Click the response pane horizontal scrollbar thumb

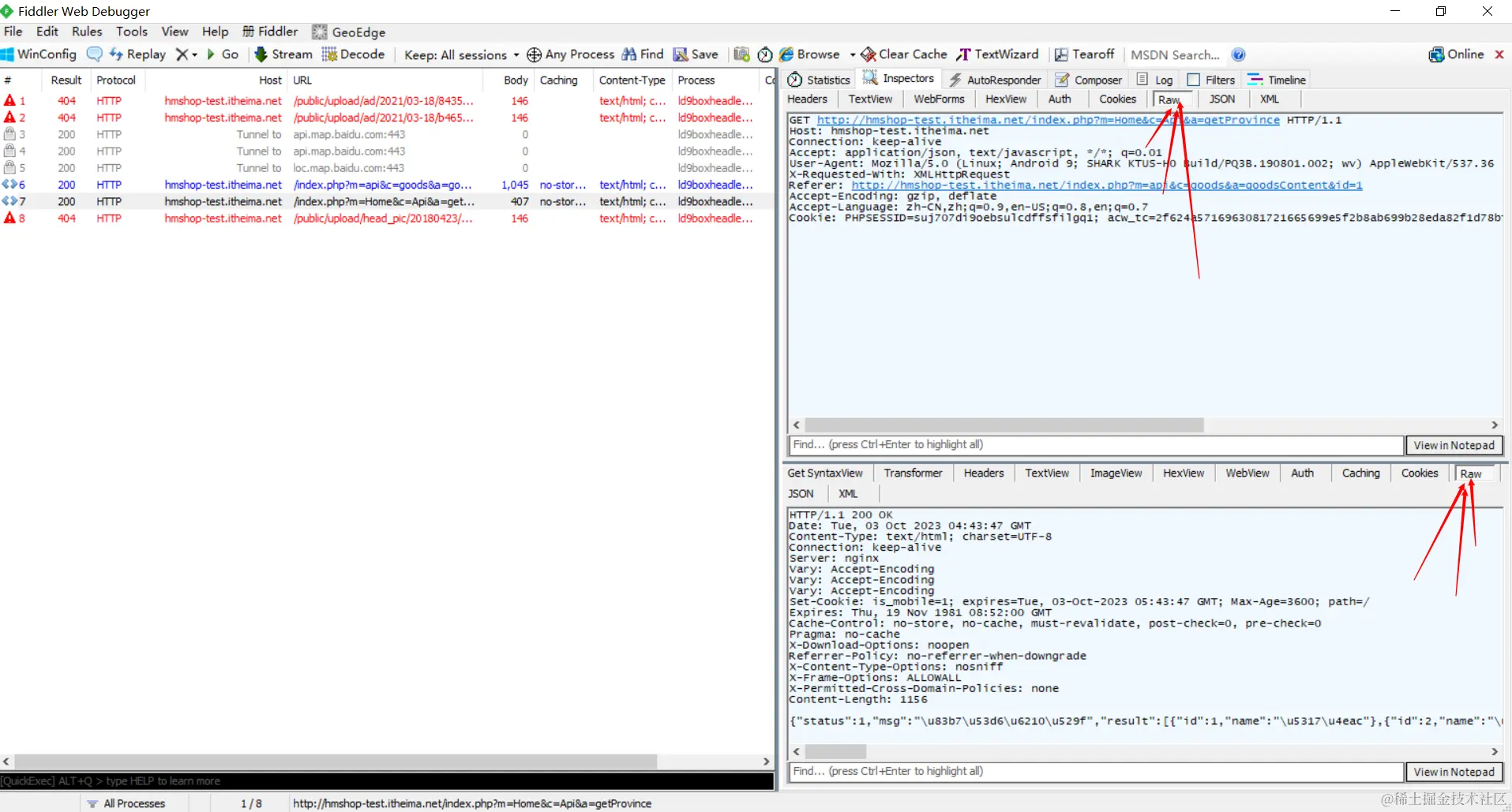pos(836,752)
